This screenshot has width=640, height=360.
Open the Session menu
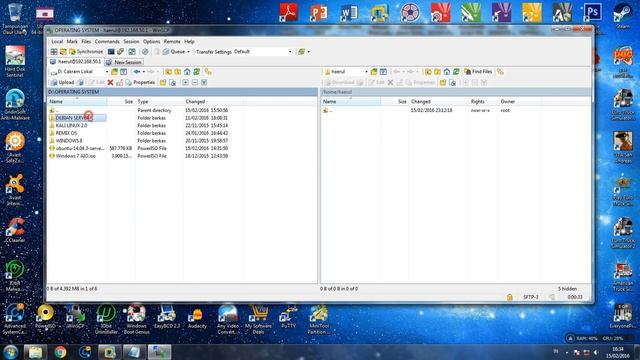coord(131,42)
